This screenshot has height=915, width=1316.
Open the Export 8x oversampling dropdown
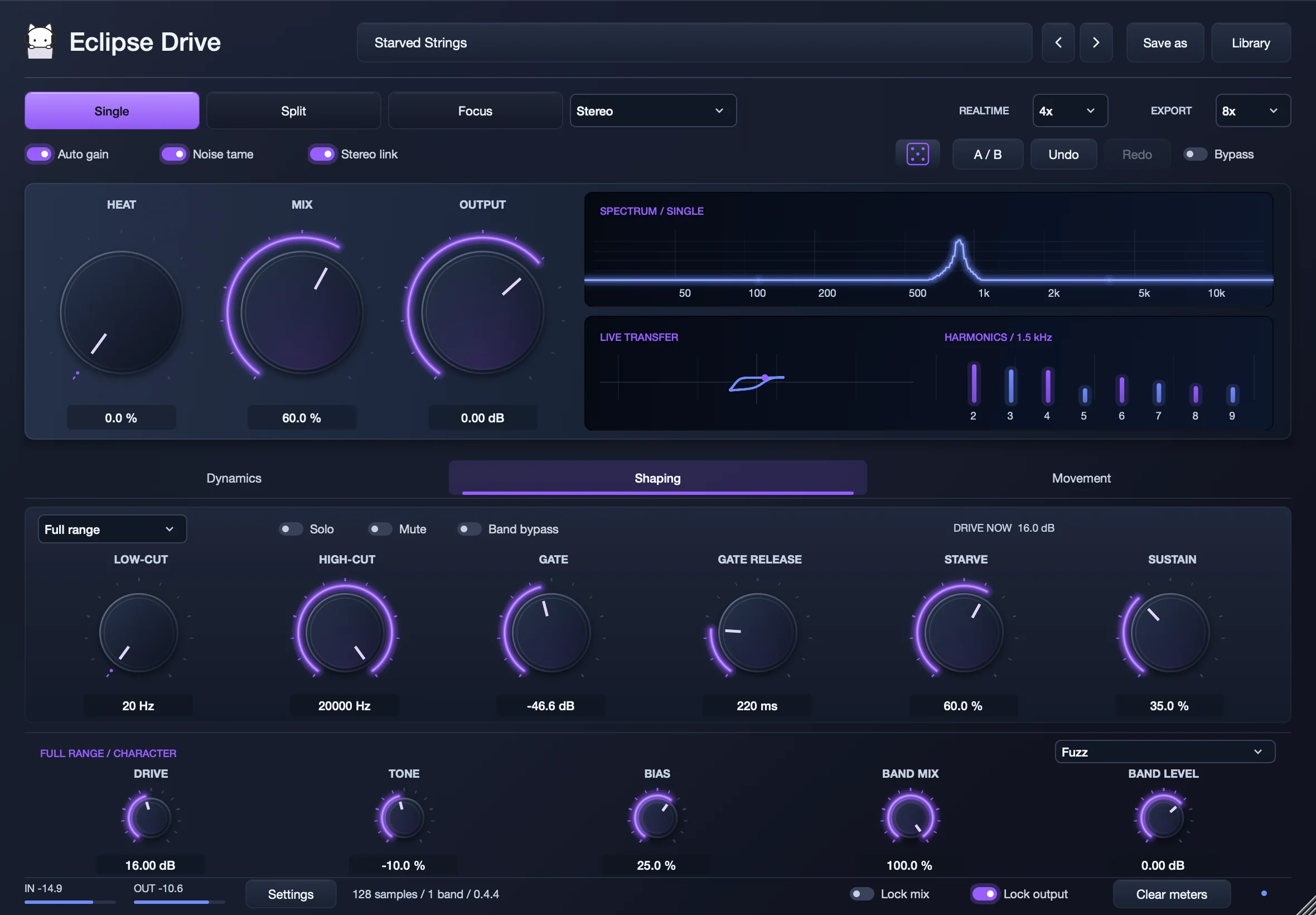1252,110
